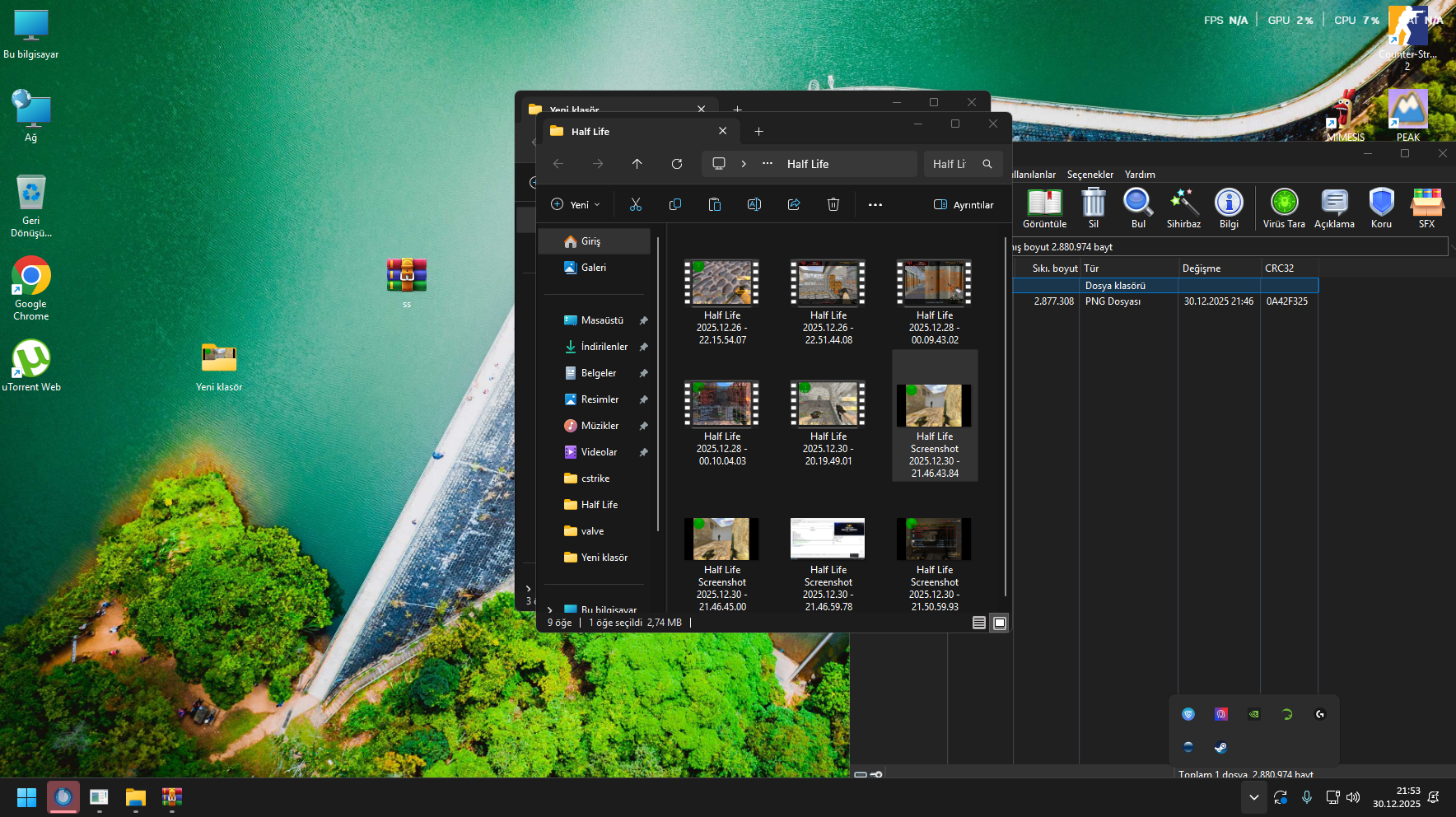Click the Sil trash icon in WinRAR

click(1094, 208)
